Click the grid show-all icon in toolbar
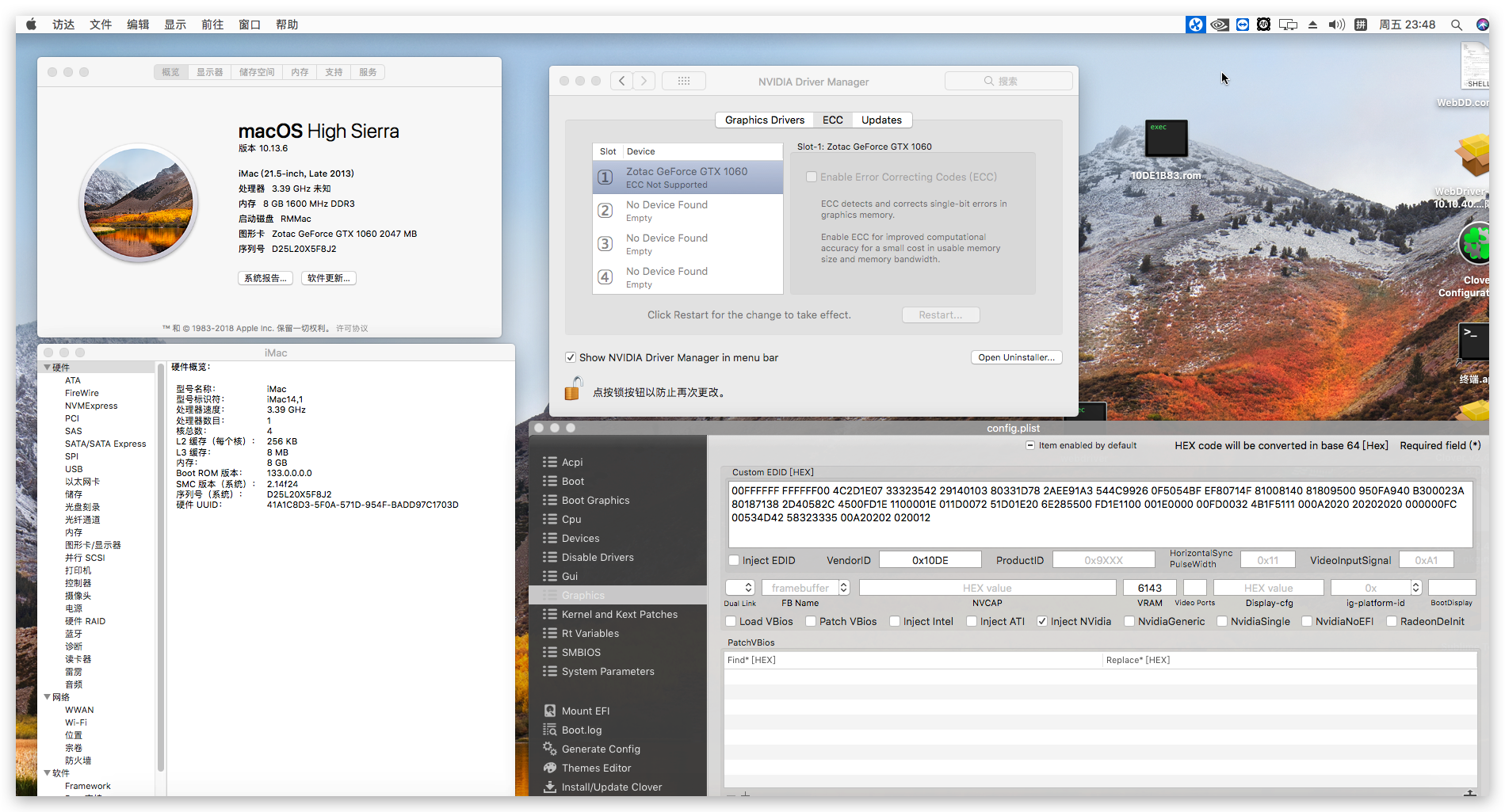Screen dimensions: 1505x812 coord(683,81)
